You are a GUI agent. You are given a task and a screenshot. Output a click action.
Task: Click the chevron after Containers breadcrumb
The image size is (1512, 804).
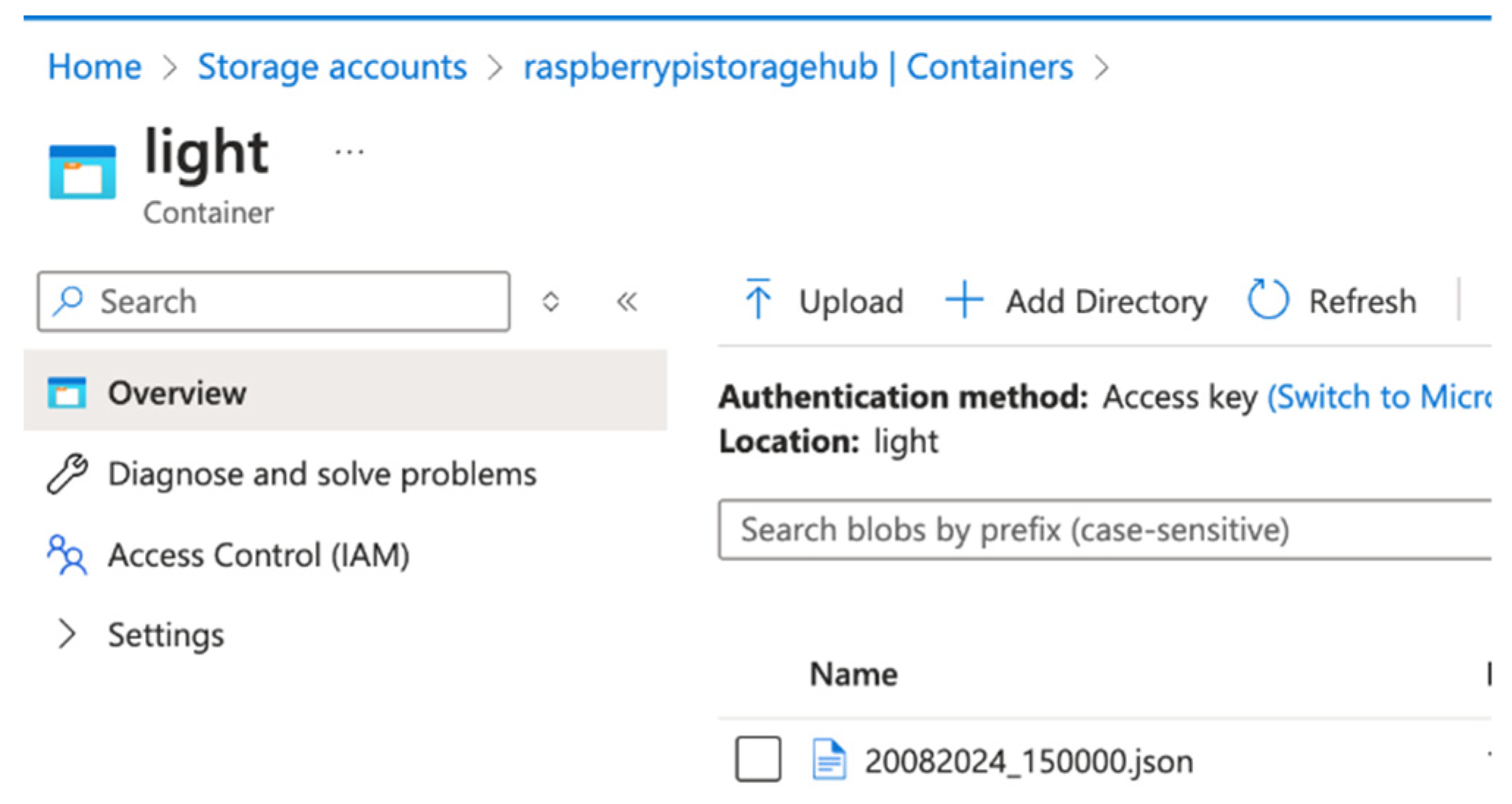point(1101,68)
